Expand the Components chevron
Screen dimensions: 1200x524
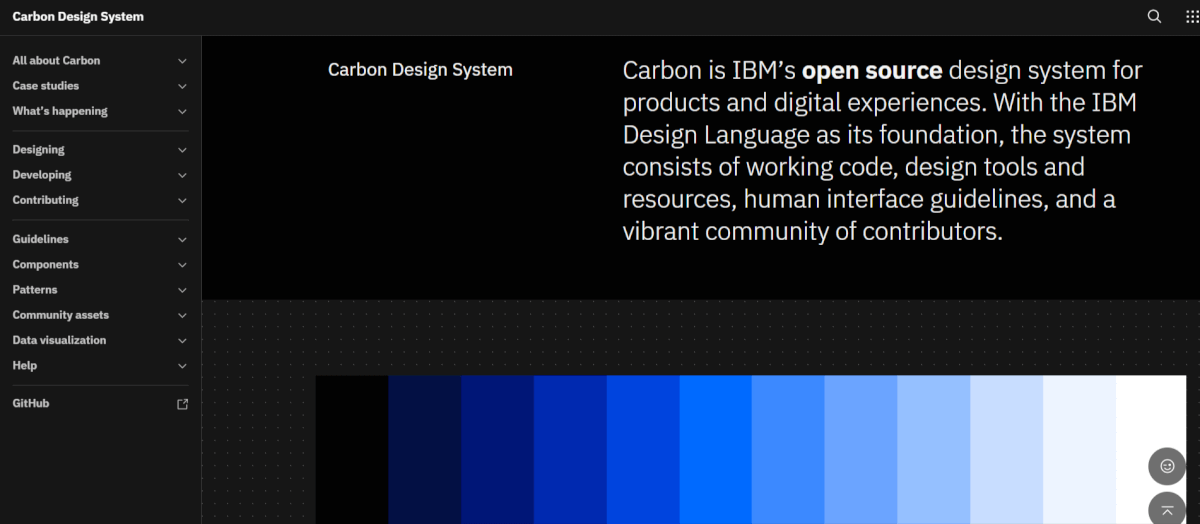coord(182,265)
